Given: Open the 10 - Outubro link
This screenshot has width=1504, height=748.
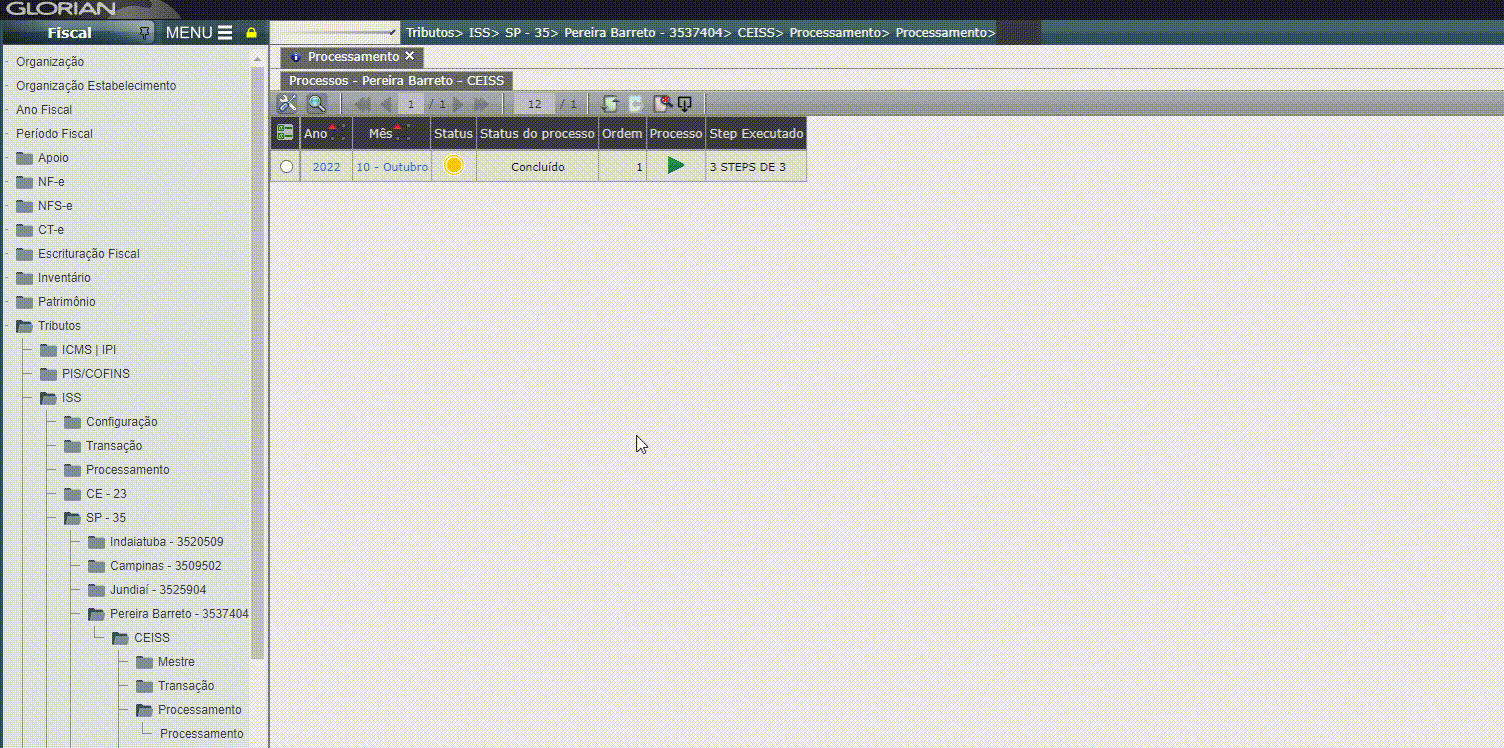Looking at the screenshot, I should point(392,167).
